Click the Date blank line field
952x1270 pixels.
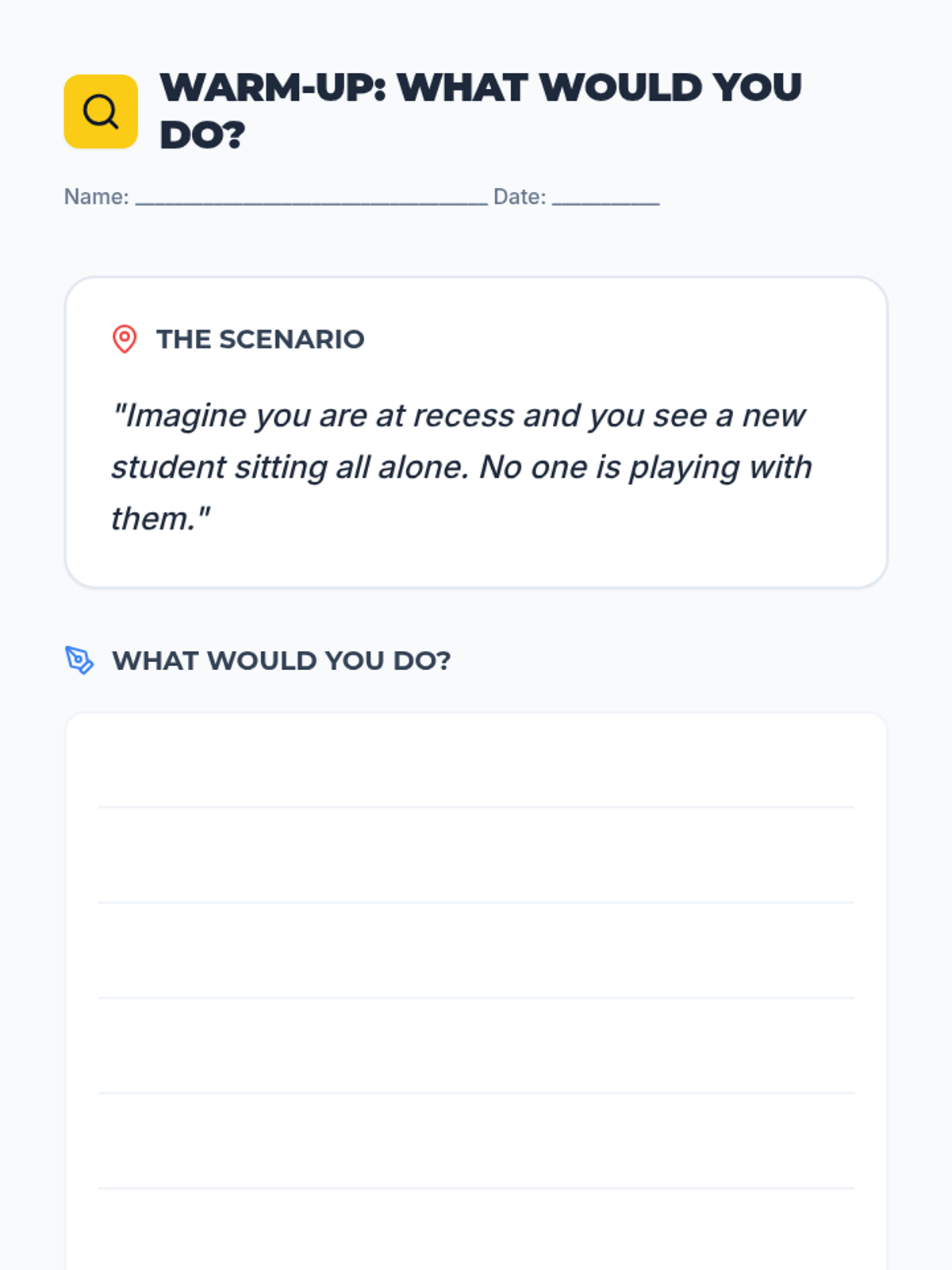(x=605, y=198)
